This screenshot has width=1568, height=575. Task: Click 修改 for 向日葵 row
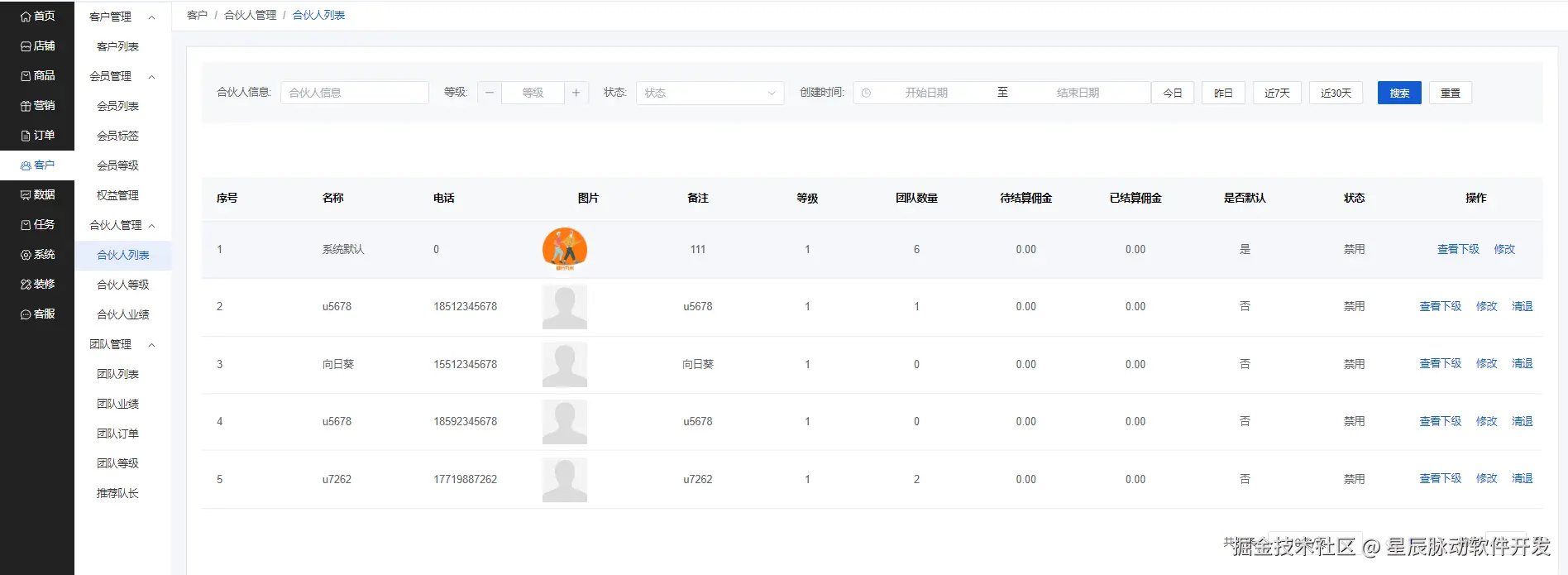click(x=1487, y=363)
